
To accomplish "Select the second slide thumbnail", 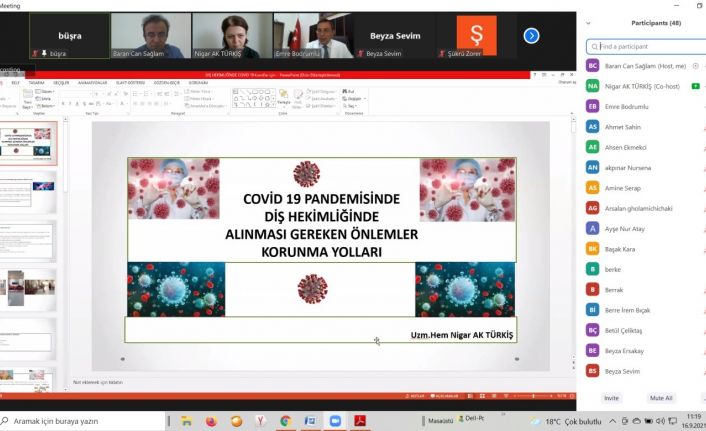I will pos(29,190).
